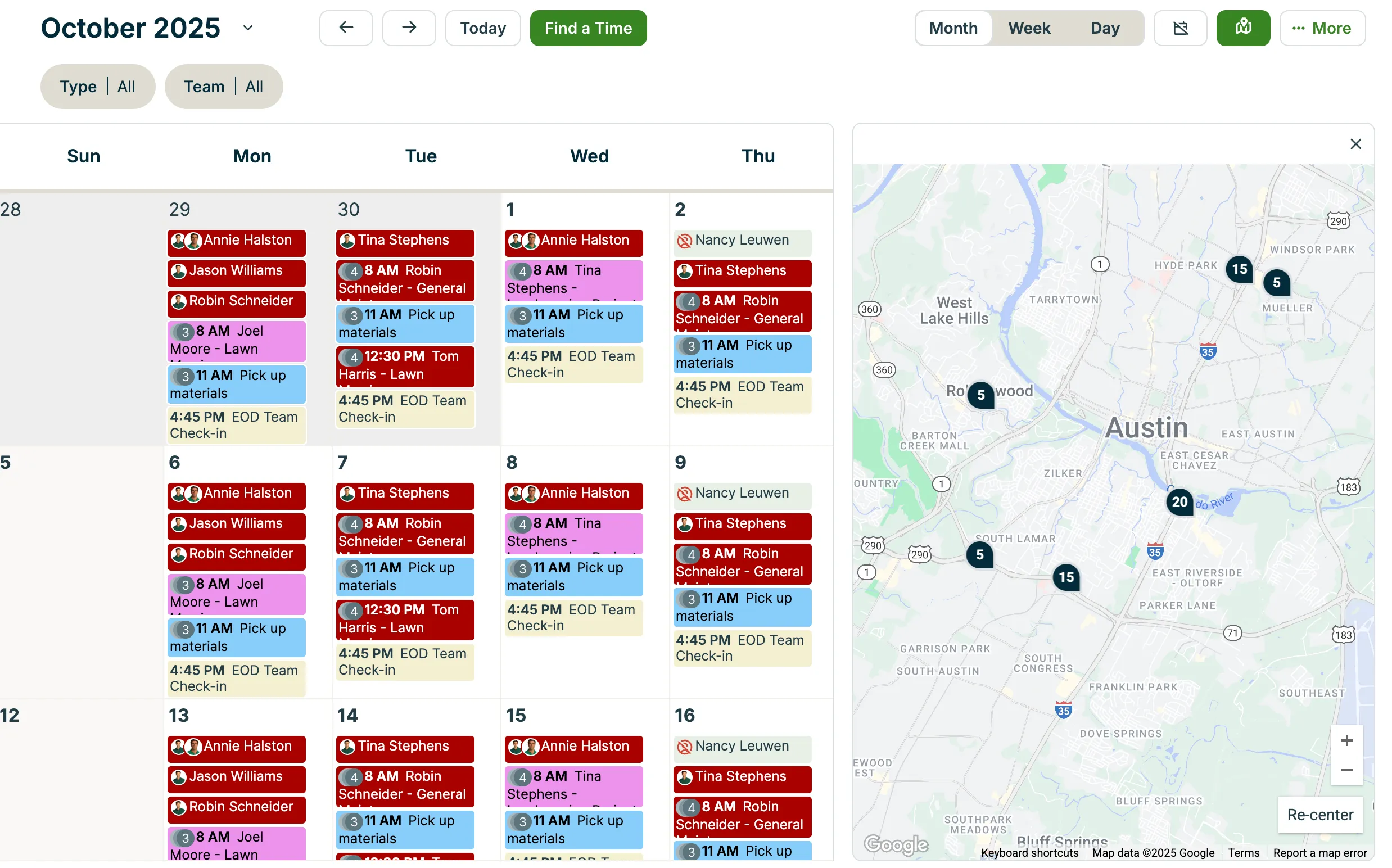Open Nancy Leuwen event on October 2

(742, 242)
